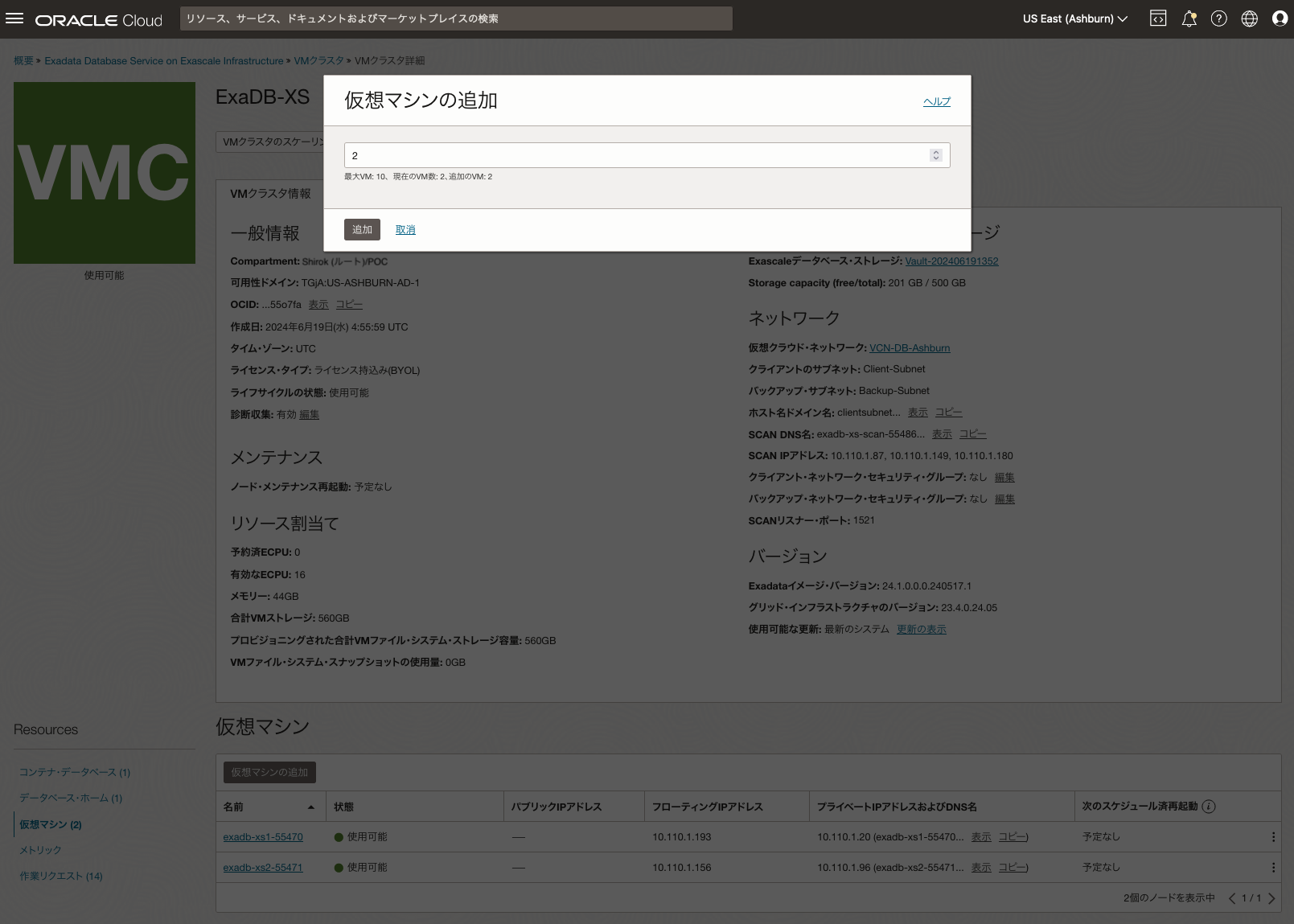Image resolution: width=1294 pixels, height=924 pixels.
Task: Click floating IP 10.110.1.193
Action: coord(682,837)
